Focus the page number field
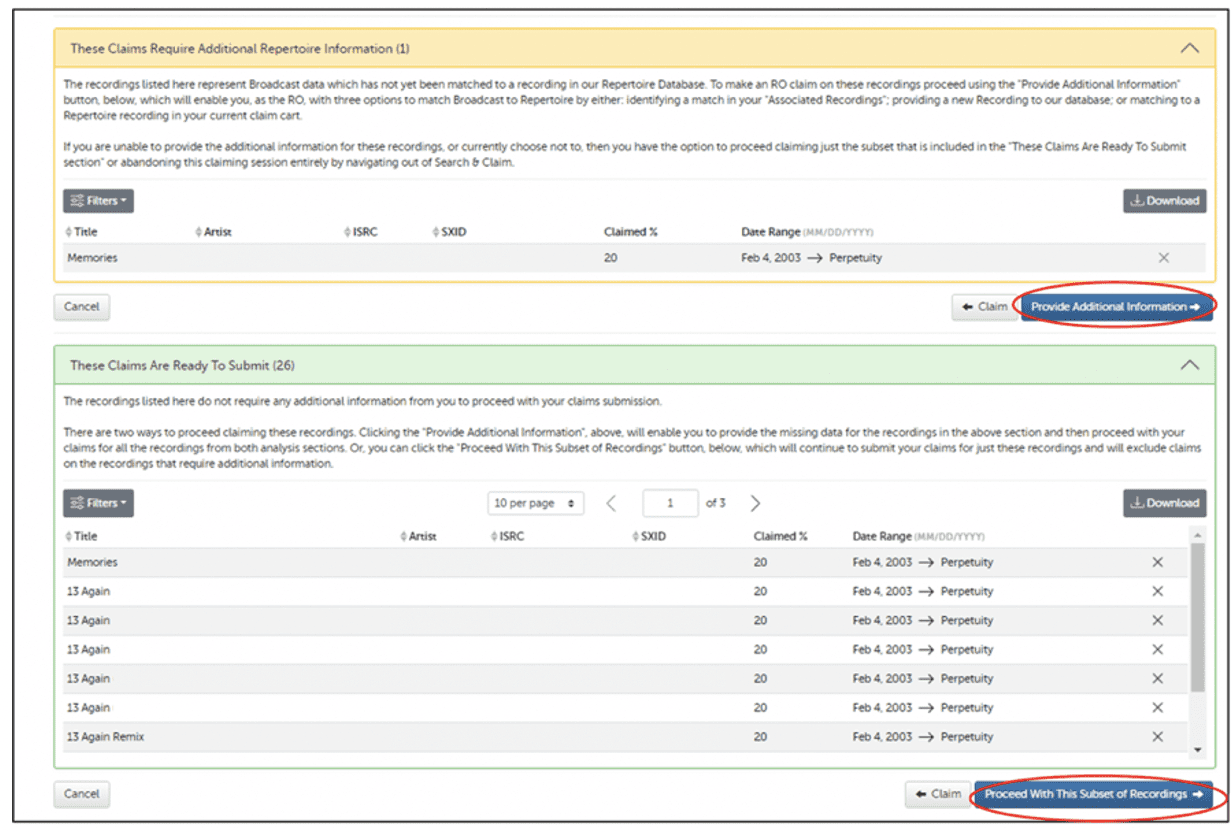This screenshot has width=1232, height=832. pyautogui.click(x=670, y=503)
